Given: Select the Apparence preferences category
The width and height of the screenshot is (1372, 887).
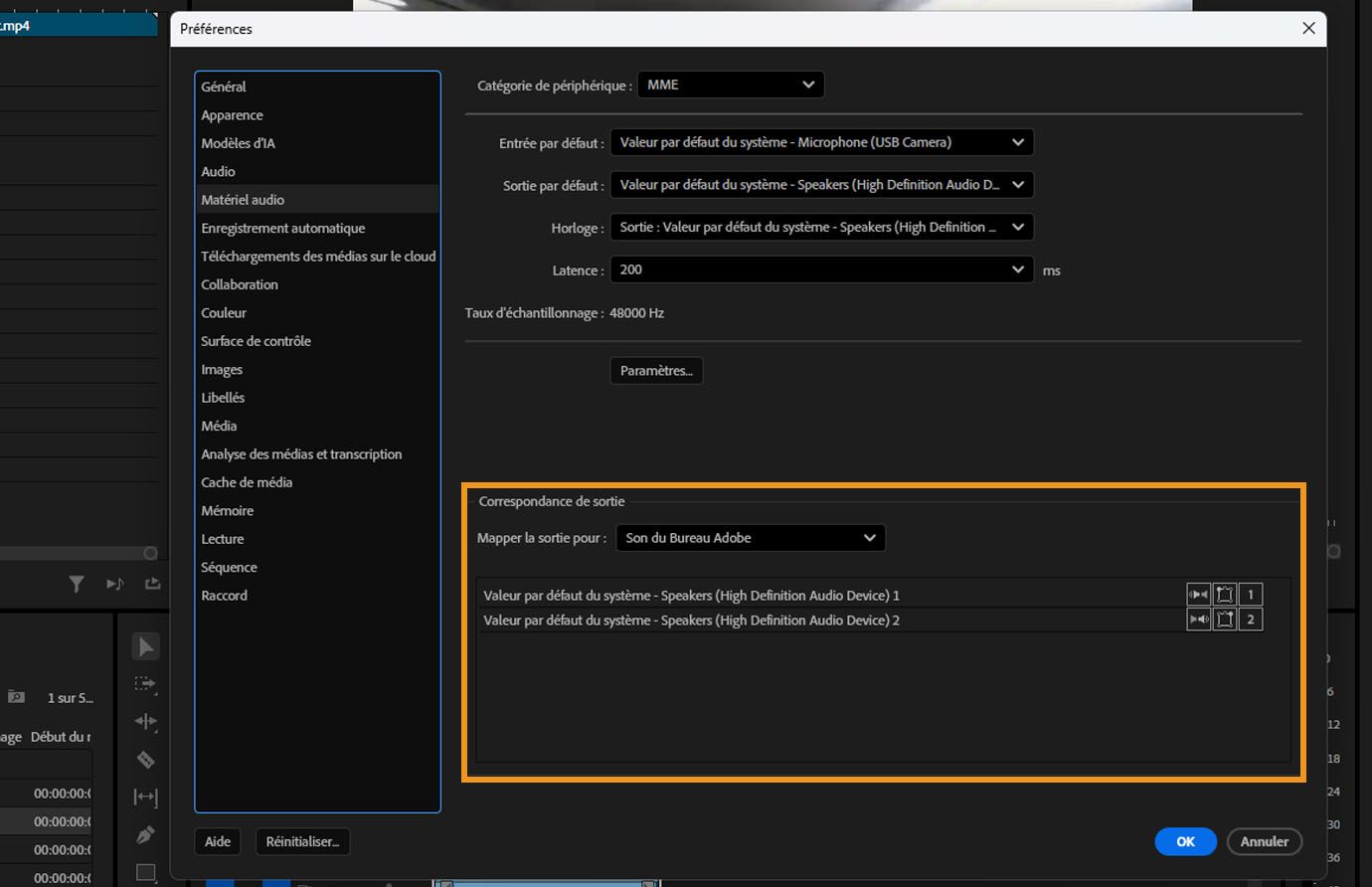Looking at the screenshot, I should [317, 115].
